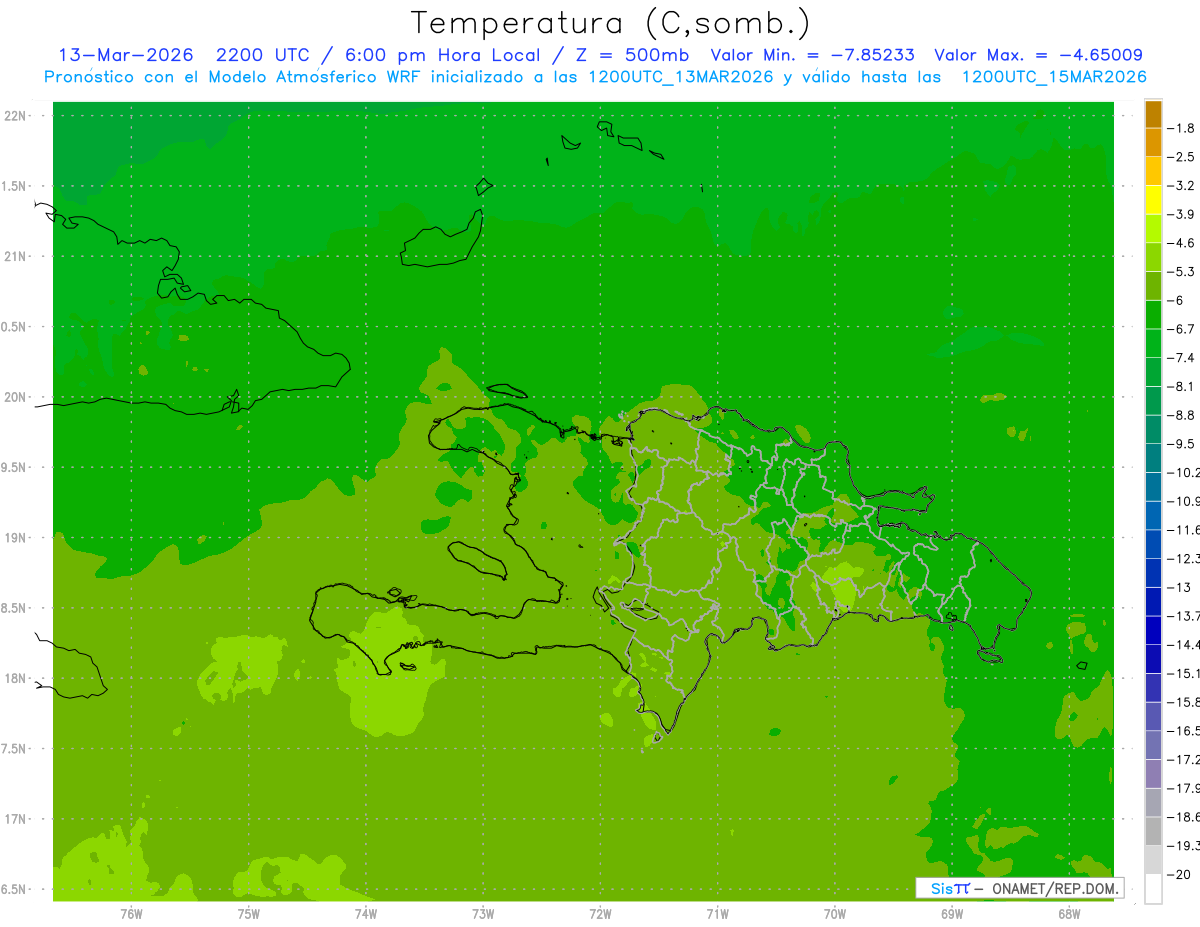
Task: Click the '1200UTC_15MAR2026' valid-until text
Action: pos(1054,77)
